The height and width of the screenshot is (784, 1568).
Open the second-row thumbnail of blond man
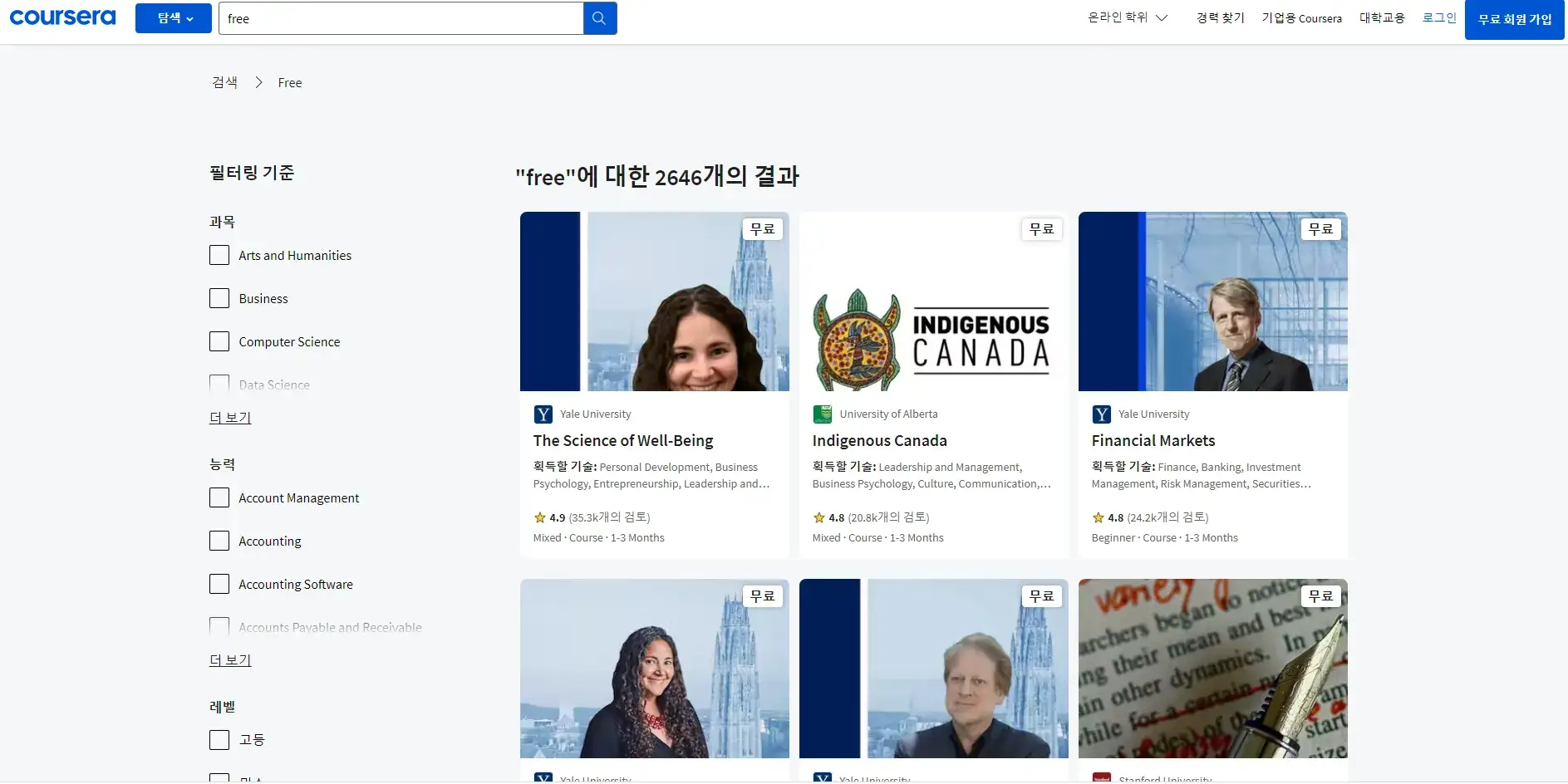coord(934,669)
